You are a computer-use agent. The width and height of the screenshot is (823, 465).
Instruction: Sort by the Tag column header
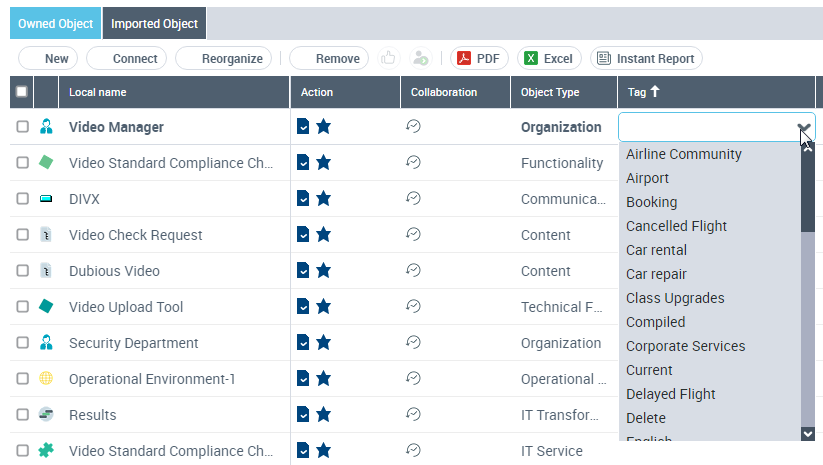644,92
